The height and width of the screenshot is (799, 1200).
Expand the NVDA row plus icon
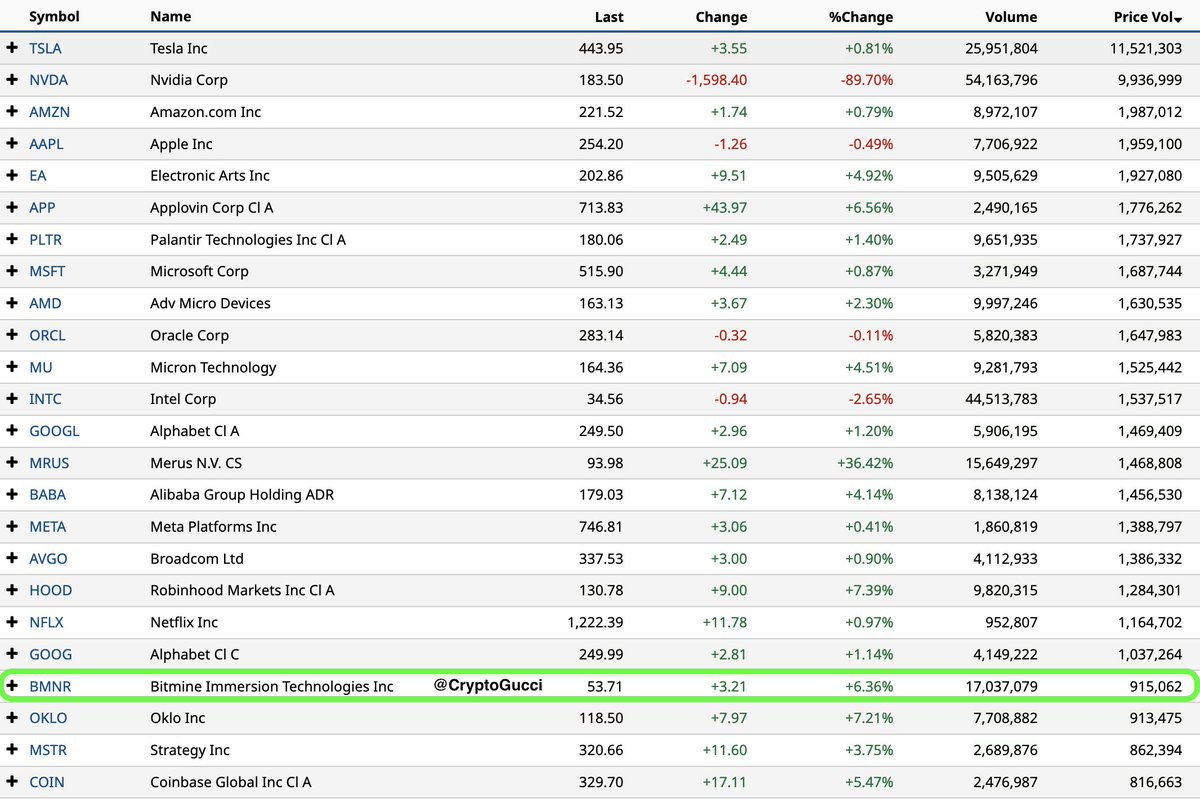[x=12, y=80]
